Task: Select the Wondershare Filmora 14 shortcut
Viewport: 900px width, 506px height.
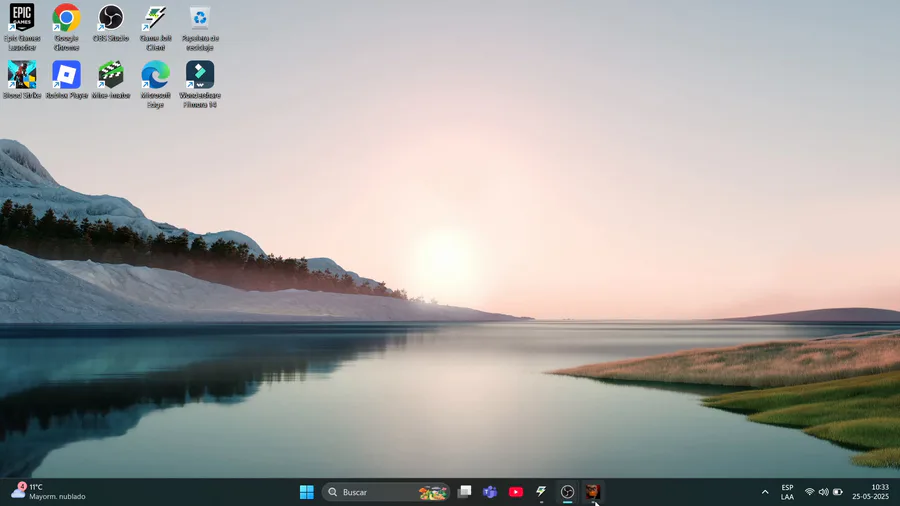Action: click(200, 84)
